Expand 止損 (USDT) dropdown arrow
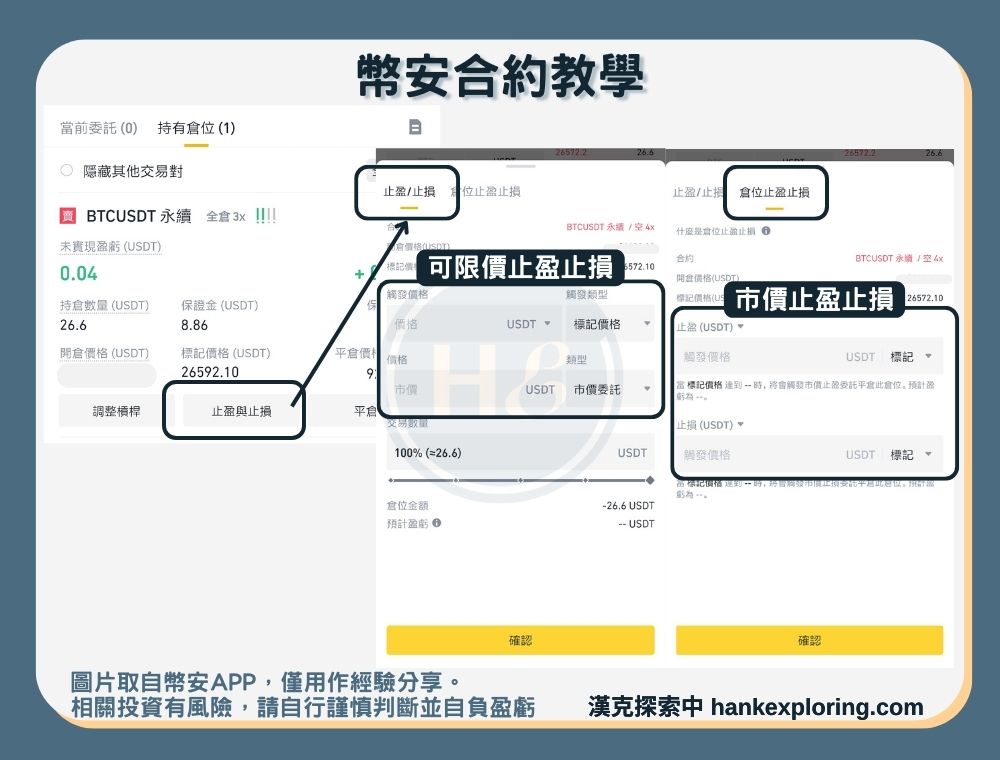 740,425
